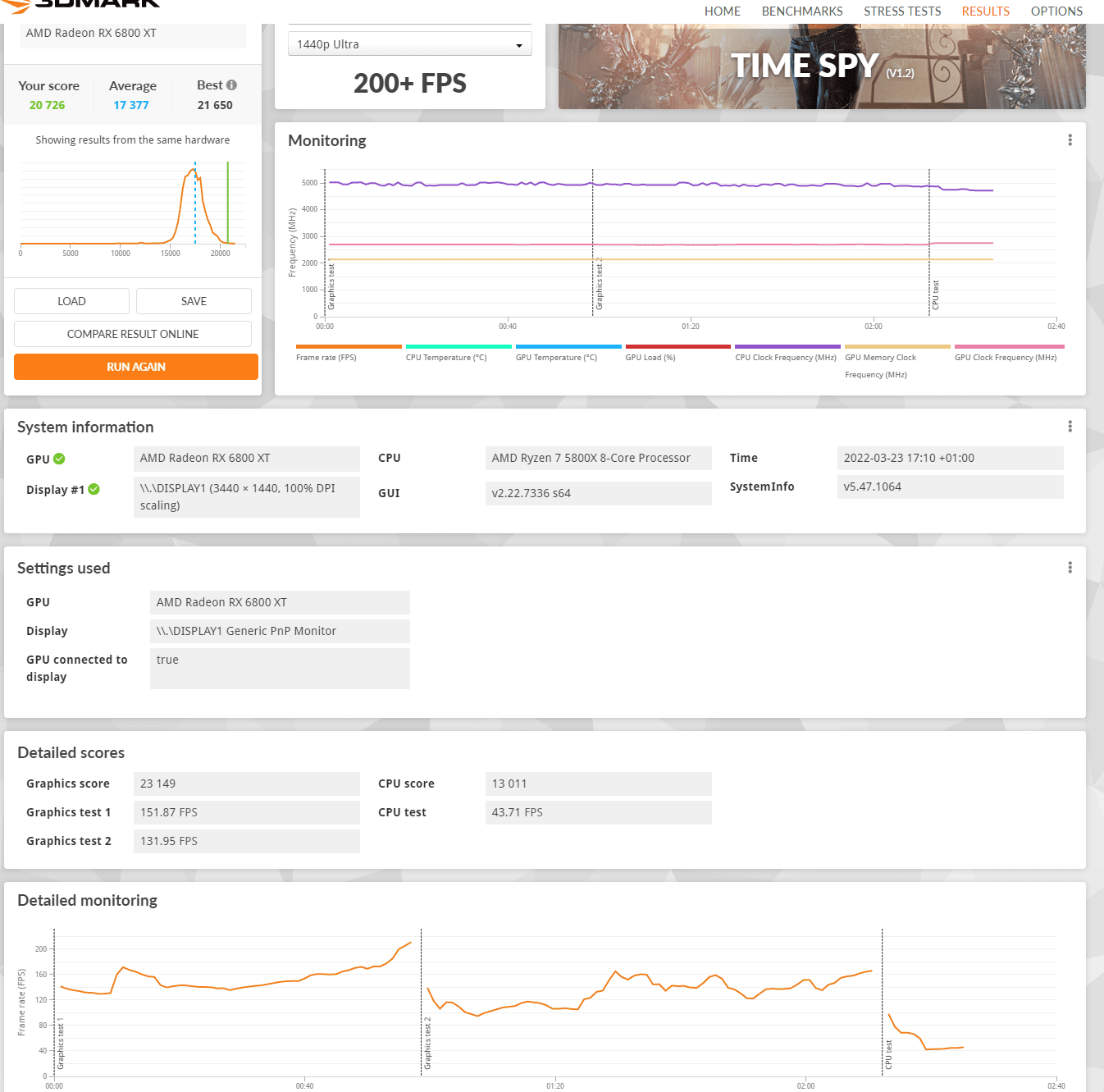Click the DISPLAY1 Generic PnP Monitor field

tap(280, 631)
